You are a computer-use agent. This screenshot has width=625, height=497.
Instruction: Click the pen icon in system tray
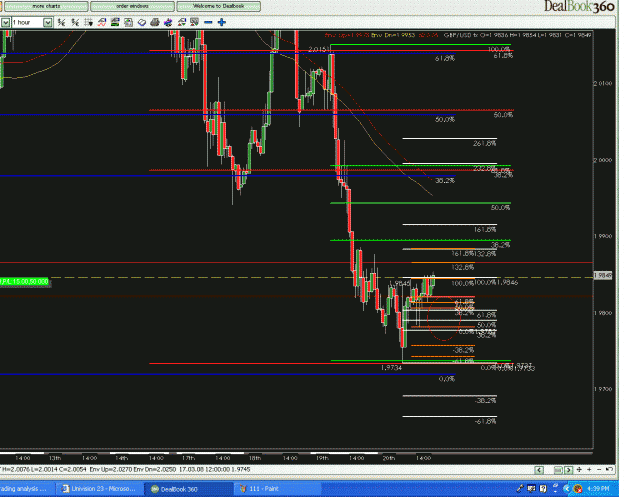click(520, 489)
